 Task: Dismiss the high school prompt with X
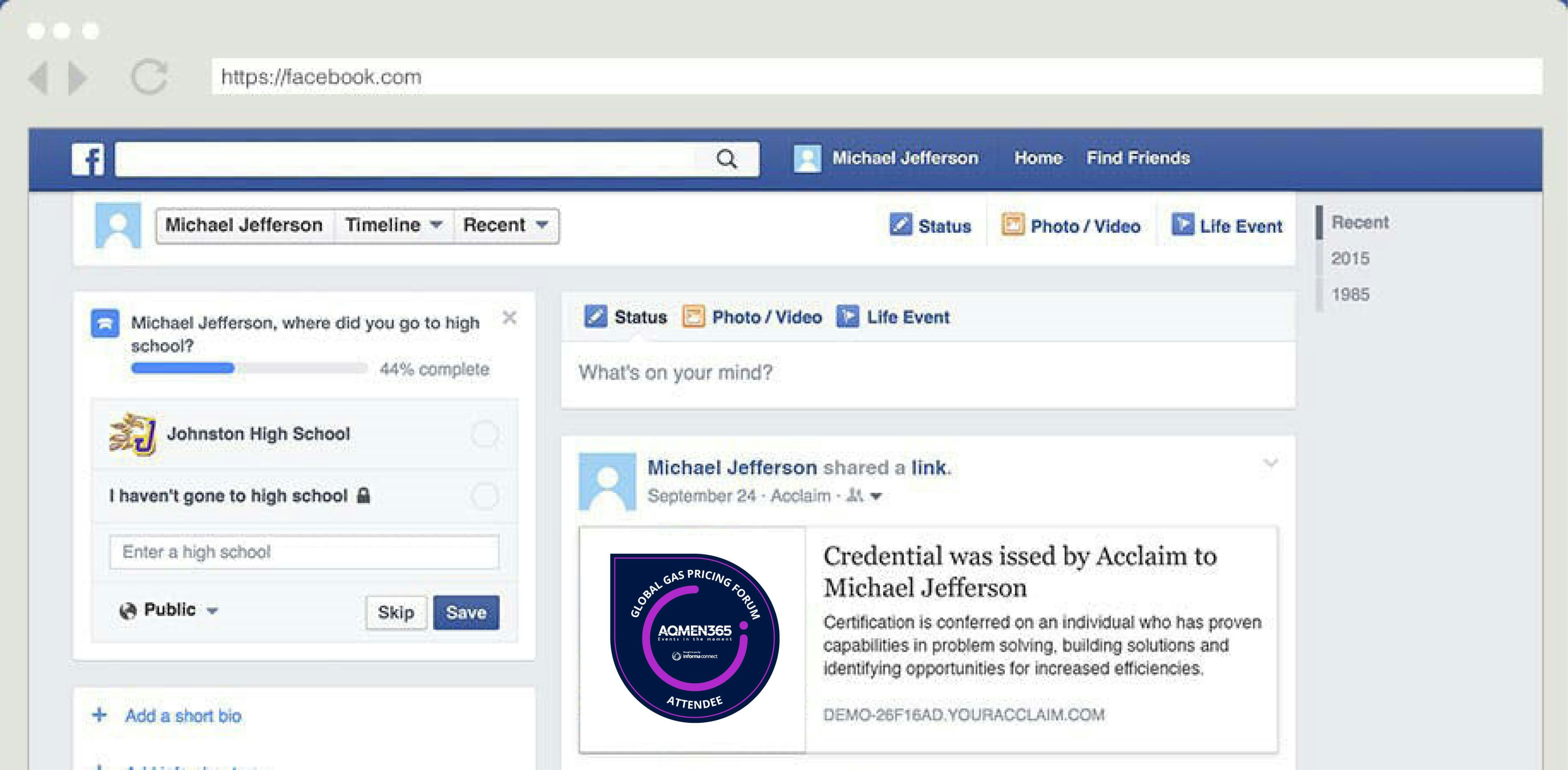pyautogui.click(x=509, y=317)
